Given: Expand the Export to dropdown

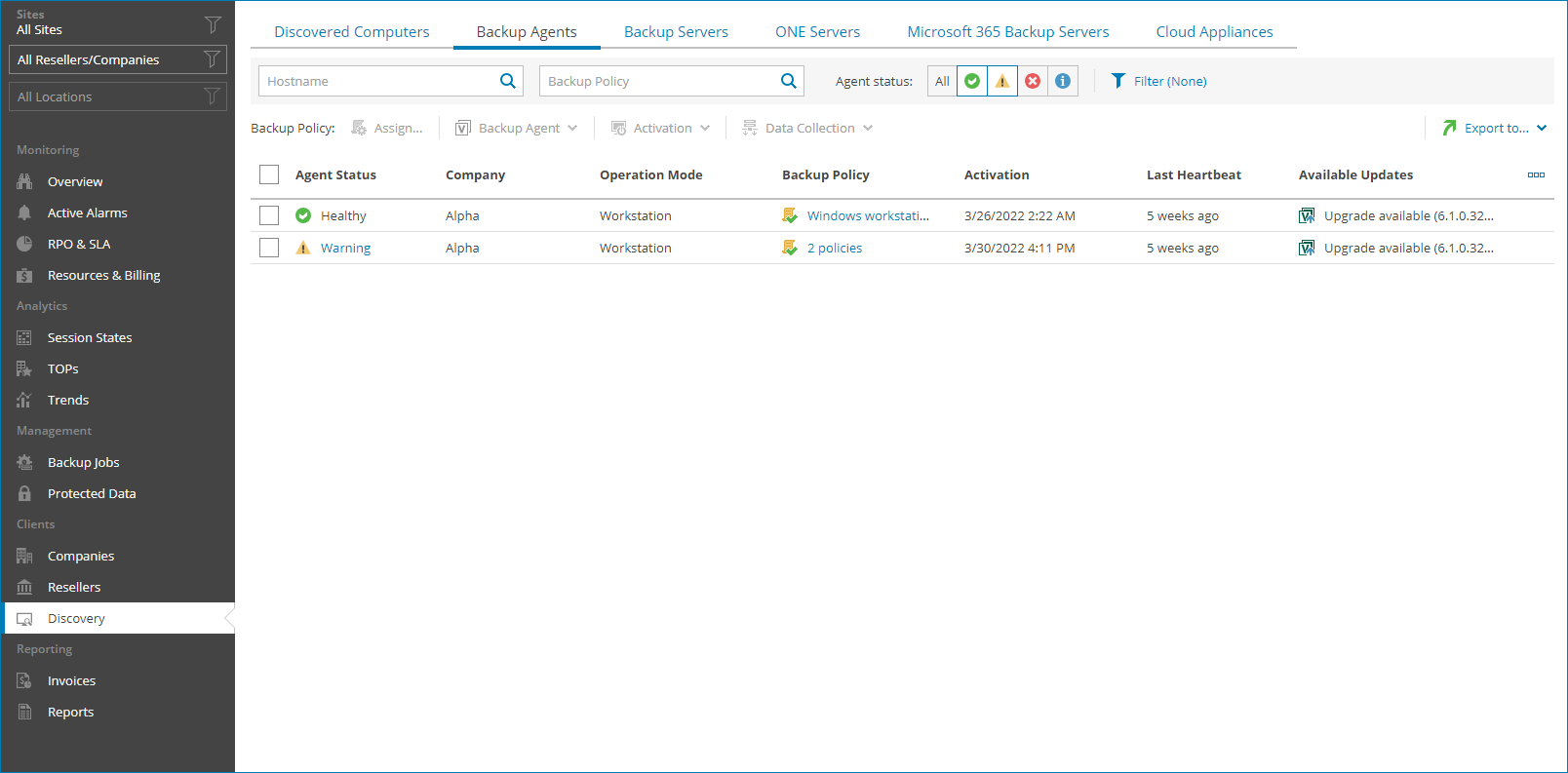Looking at the screenshot, I should (x=1495, y=128).
